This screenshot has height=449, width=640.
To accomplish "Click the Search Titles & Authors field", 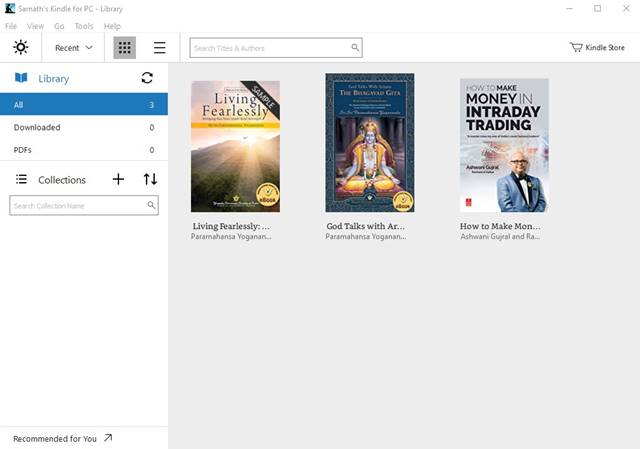I will coord(276,48).
